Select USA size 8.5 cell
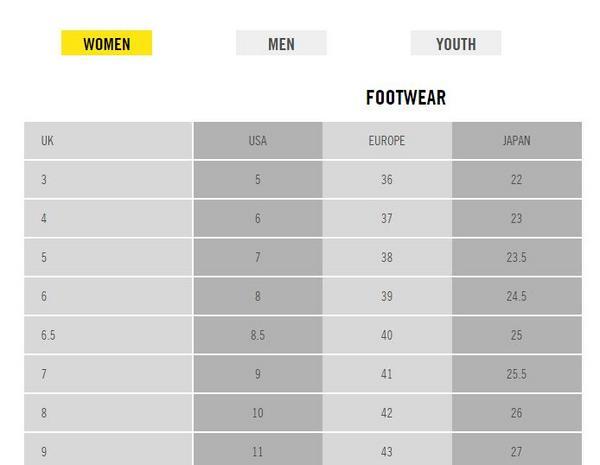 tap(257, 336)
